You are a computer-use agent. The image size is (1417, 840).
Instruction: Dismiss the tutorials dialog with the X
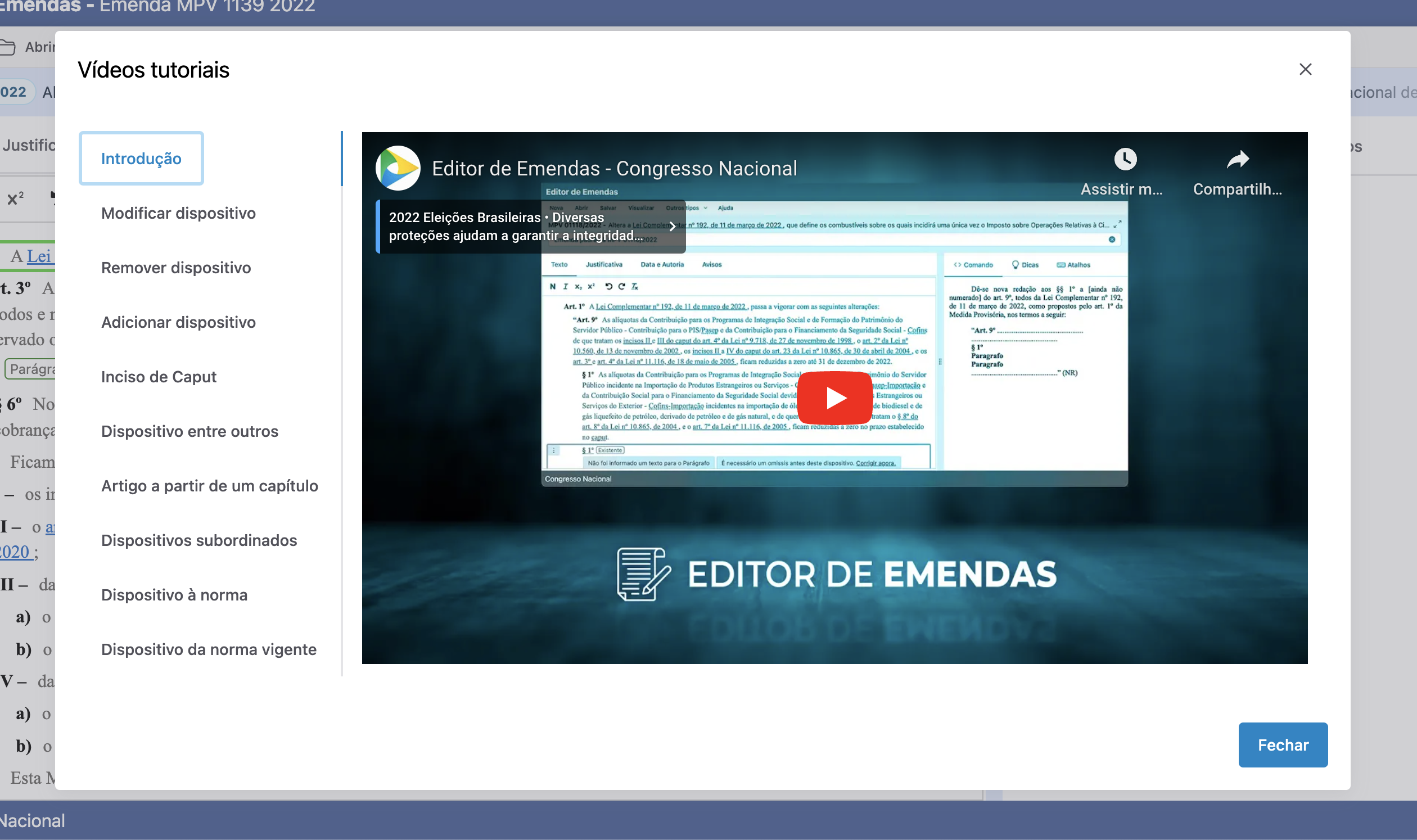tap(1306, 69)
